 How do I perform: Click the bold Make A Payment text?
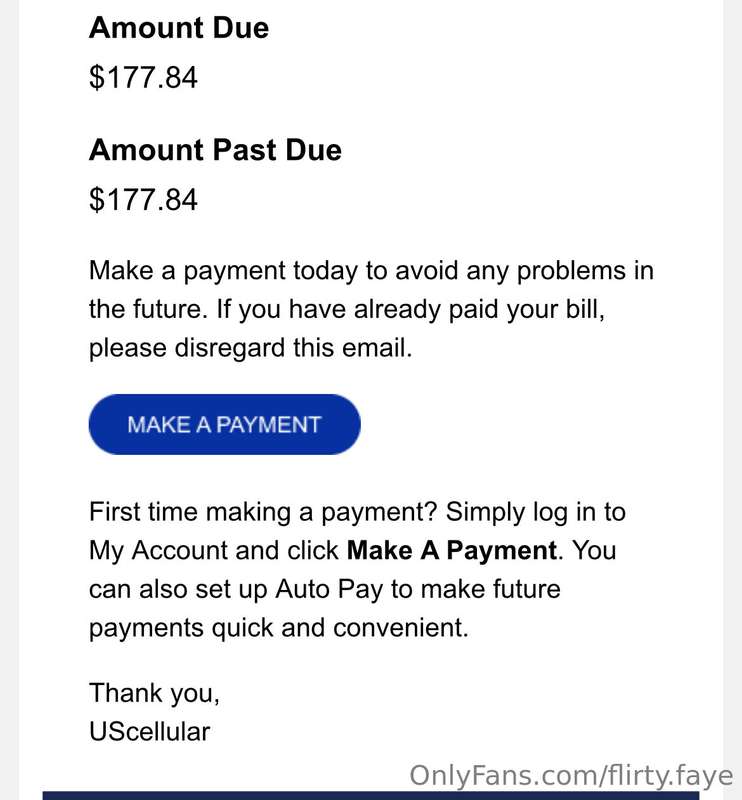pos(452,551)
